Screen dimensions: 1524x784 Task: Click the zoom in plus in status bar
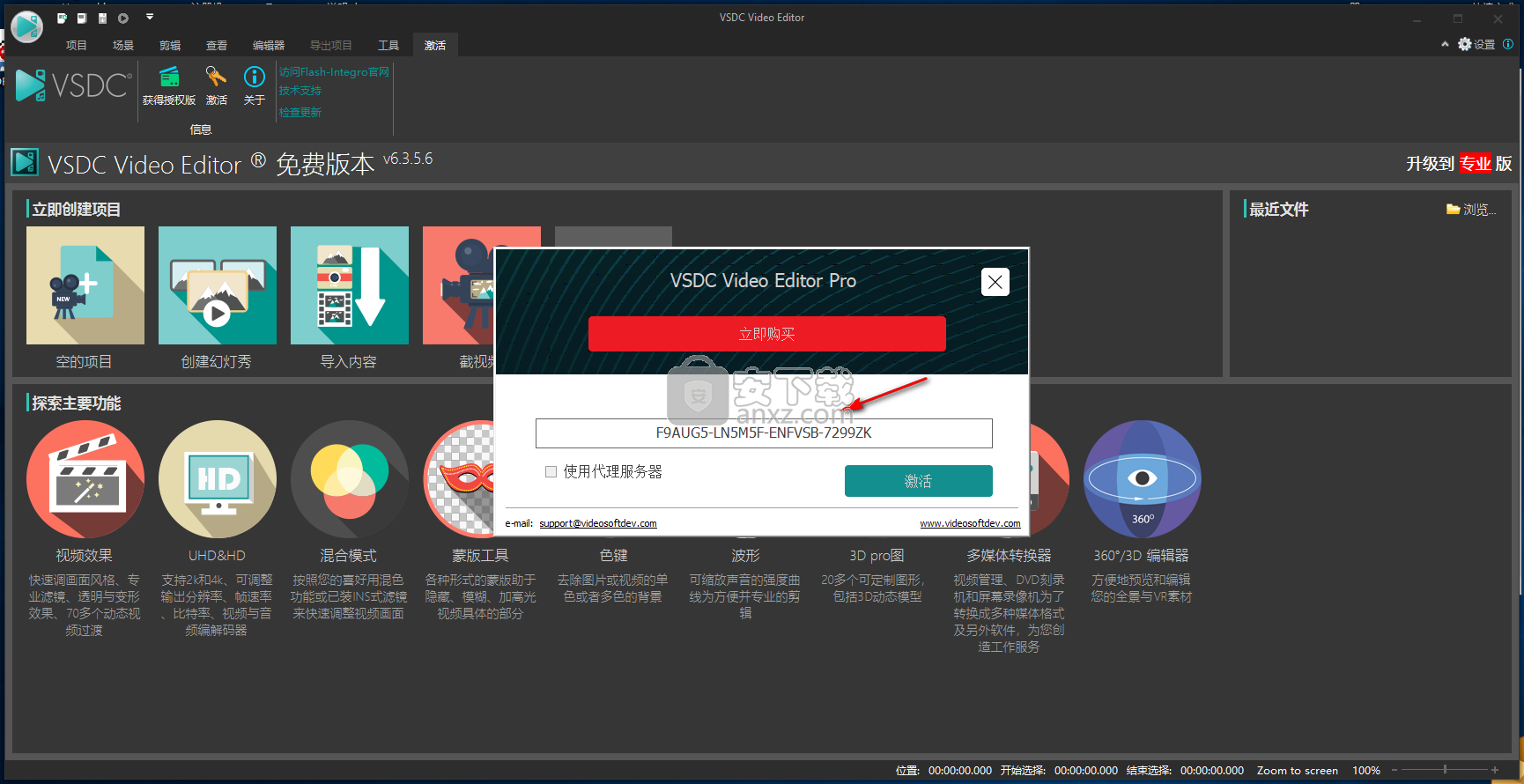click(x=1495, y=771)
